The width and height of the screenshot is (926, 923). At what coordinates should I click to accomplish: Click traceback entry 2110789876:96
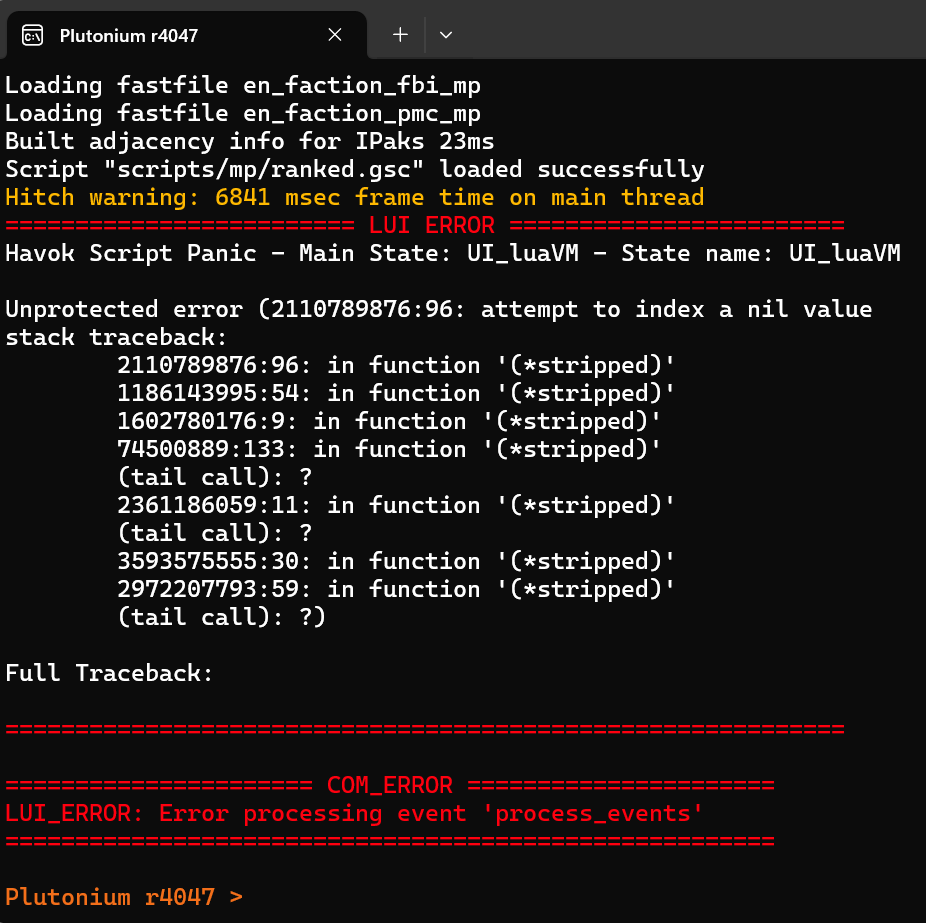(396, 366)
